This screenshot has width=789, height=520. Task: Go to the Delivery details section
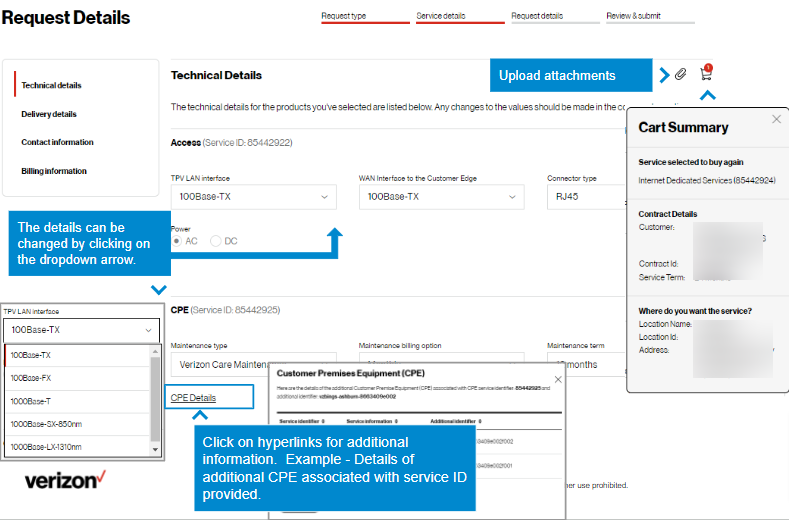coord(49,114)
